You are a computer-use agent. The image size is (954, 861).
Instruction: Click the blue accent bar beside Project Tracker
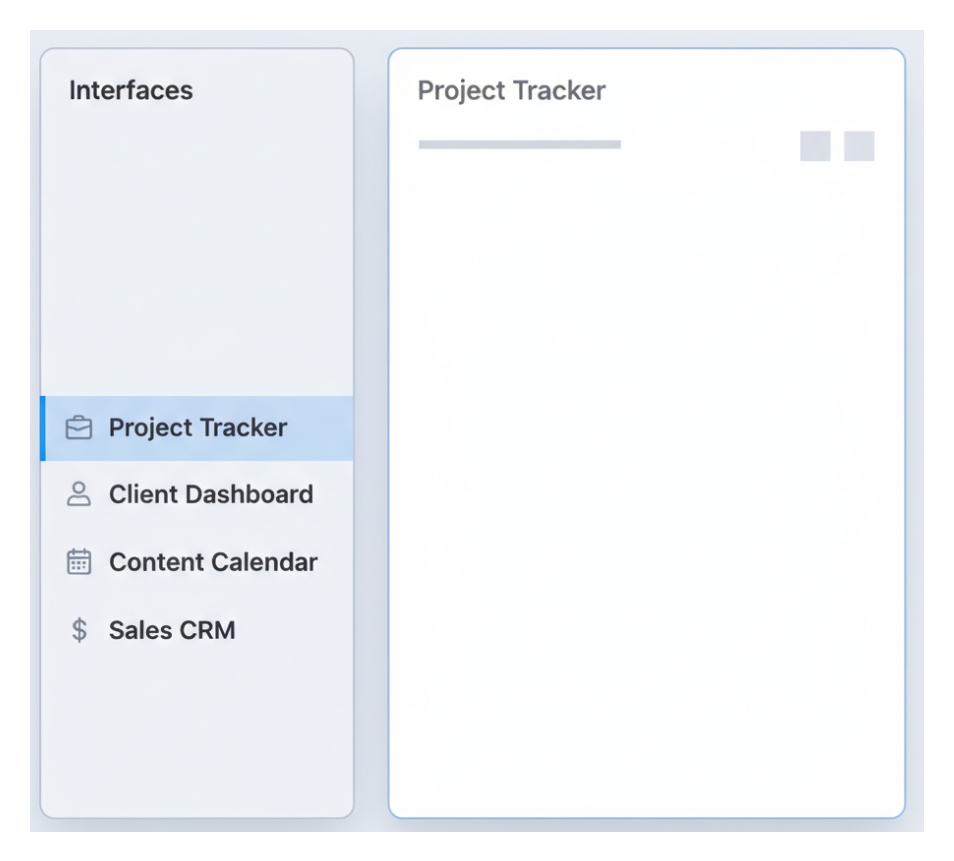tap(44, 427)
